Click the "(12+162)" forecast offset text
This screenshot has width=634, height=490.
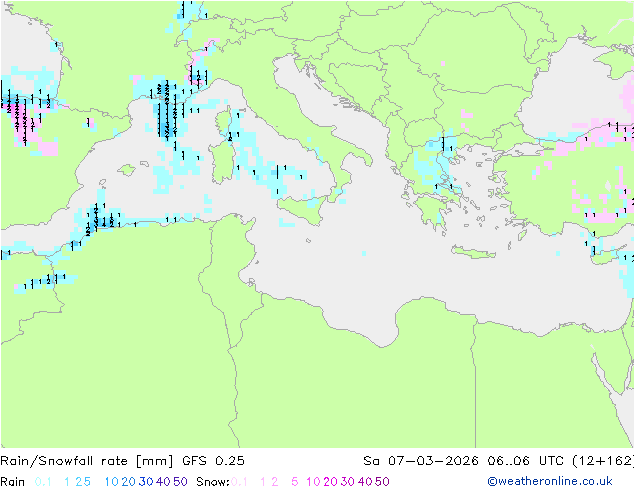(603, 461)
